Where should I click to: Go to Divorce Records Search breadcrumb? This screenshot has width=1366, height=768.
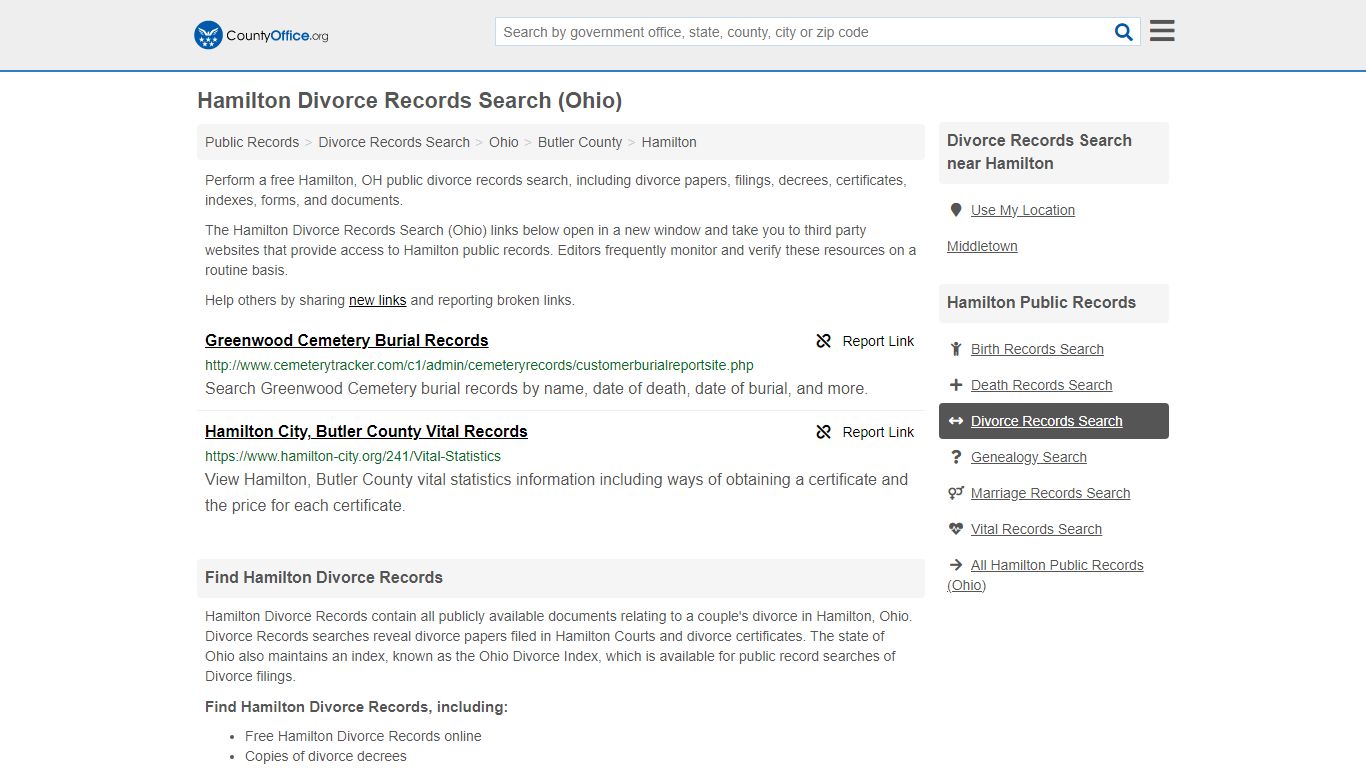394,142
